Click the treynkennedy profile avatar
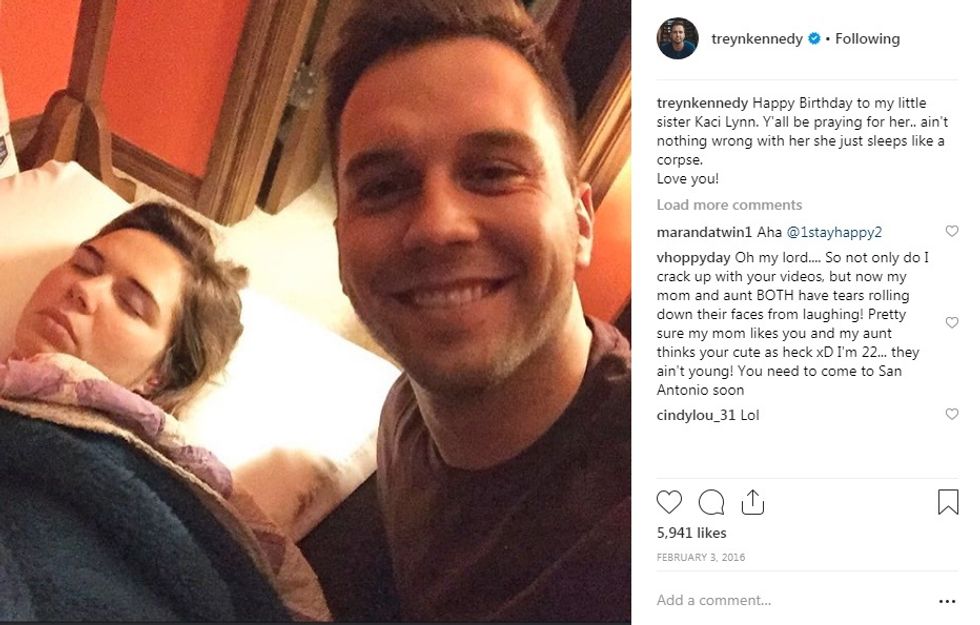 click(677, 39)
